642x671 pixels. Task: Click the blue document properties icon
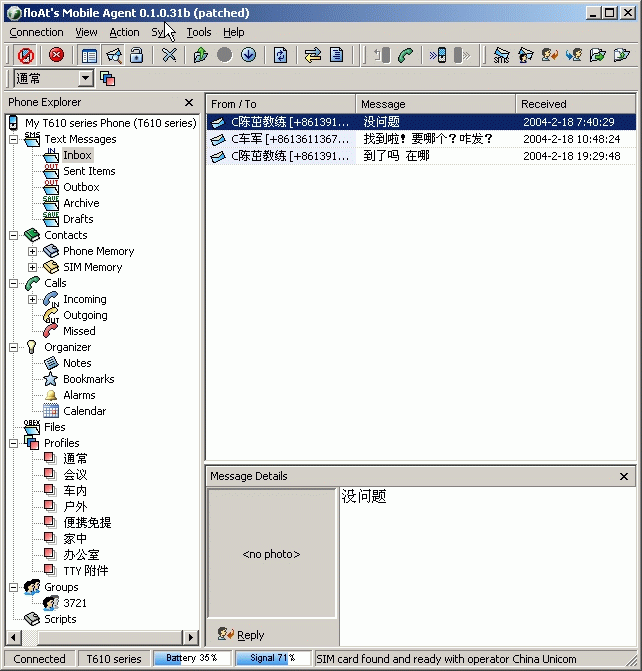tap(337, 55)
